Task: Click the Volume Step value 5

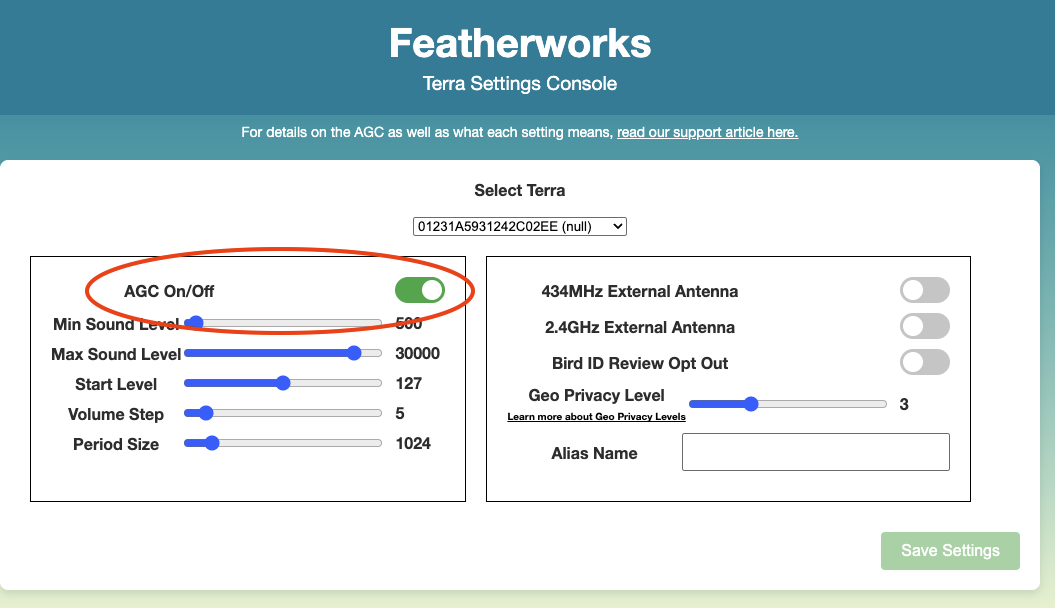Action: tap(400, 414)
